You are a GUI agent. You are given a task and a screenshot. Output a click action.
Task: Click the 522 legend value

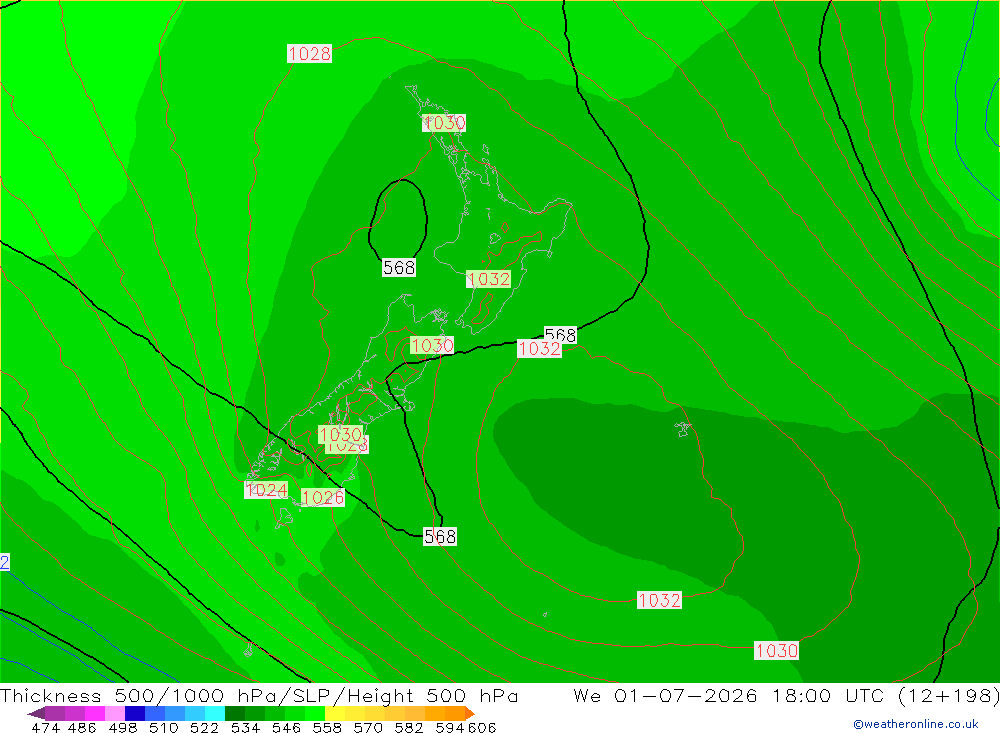pos(205,727)
